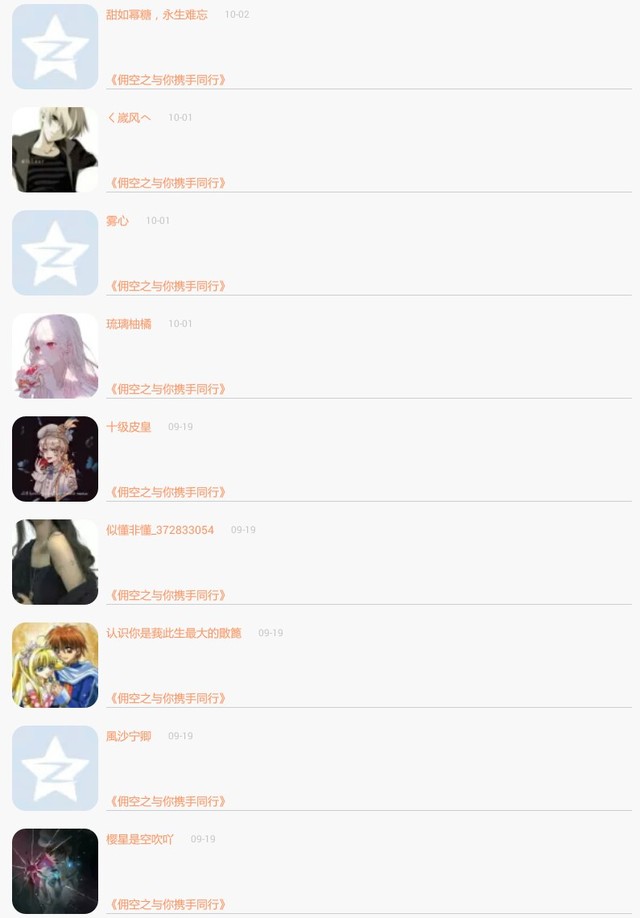Open the photo avatar of 似懂非懂_372833054

pos(55,562)
